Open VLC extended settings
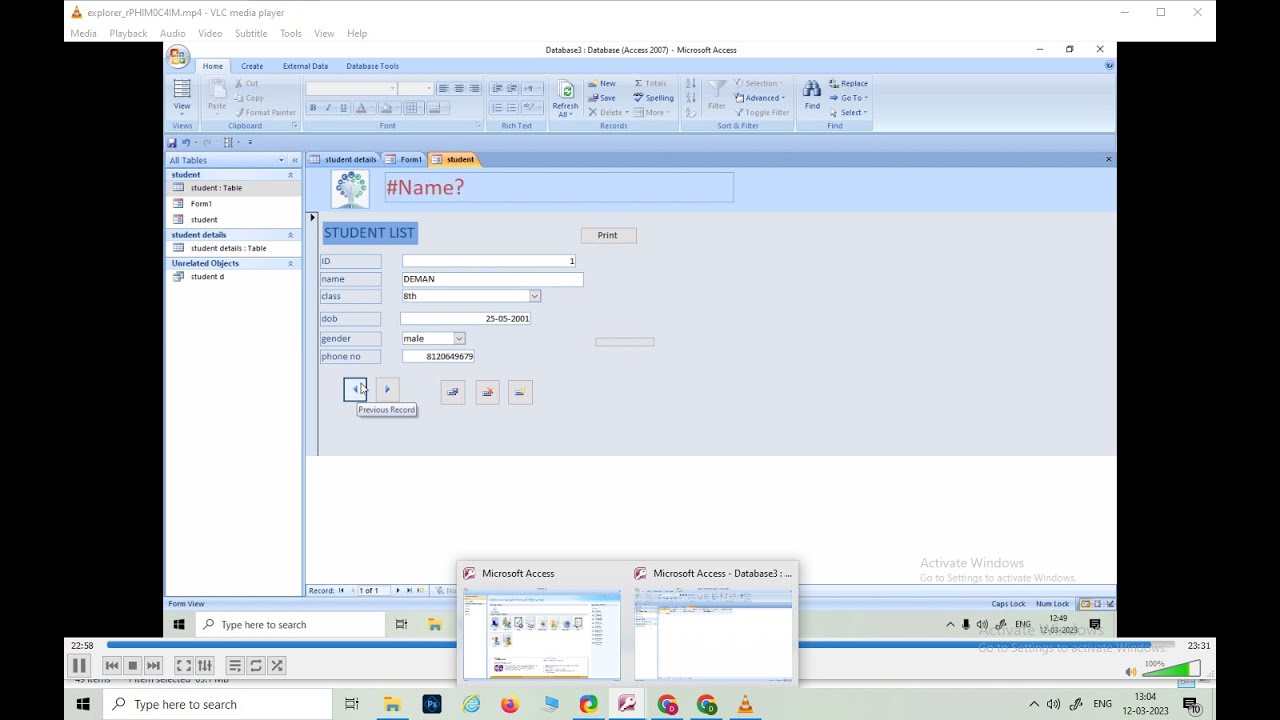The height and width of the screenshot is (720, 1280). point(205,665)
